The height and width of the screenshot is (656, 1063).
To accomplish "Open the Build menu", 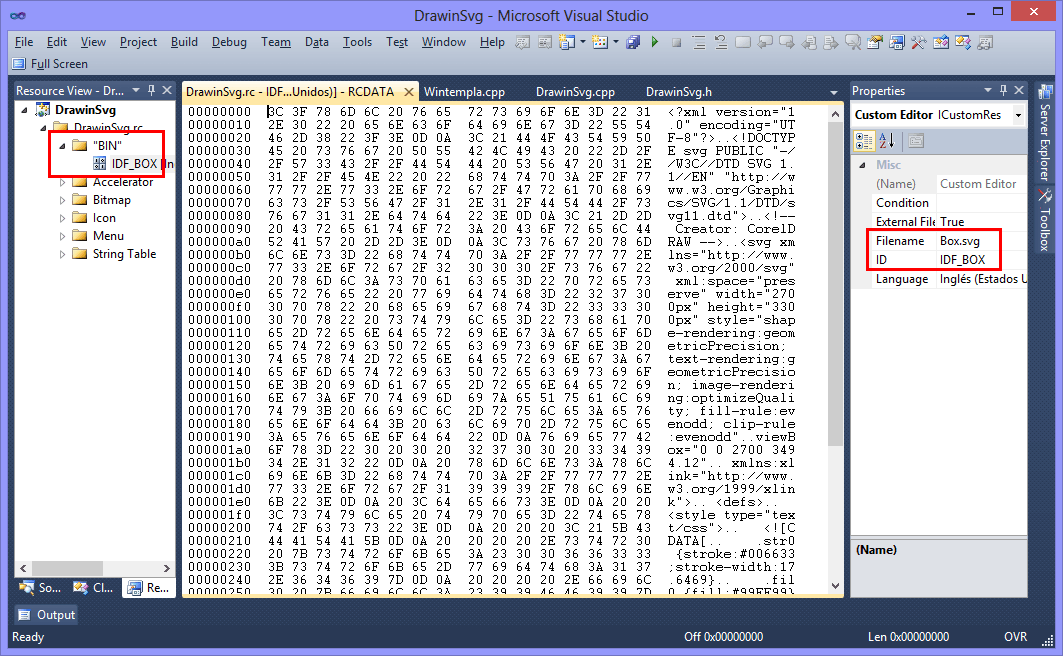I will pyautogui.click(x=184, y=42).
